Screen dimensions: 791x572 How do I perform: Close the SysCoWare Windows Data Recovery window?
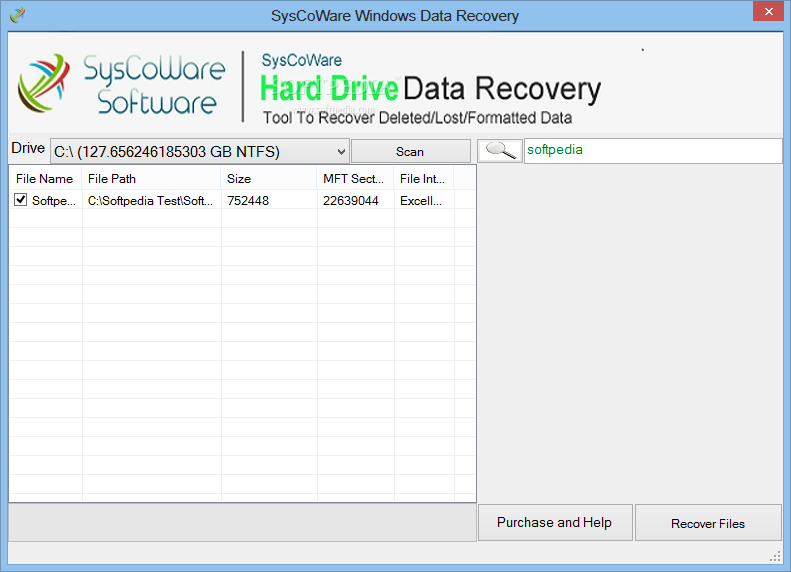pyautogui.click(x=768, y=11)
